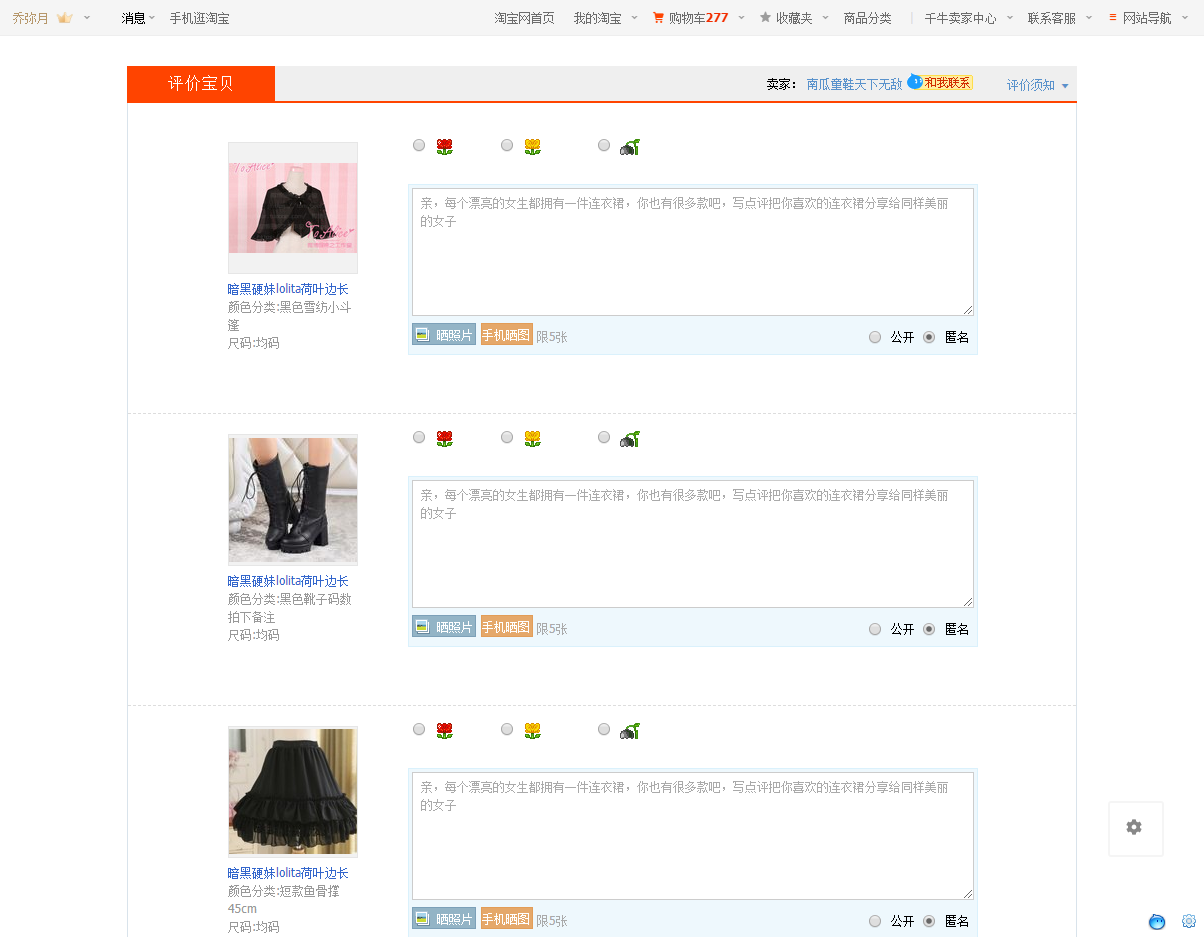Open 收藏夹 favorites
1204x937 pixels.
794,18
